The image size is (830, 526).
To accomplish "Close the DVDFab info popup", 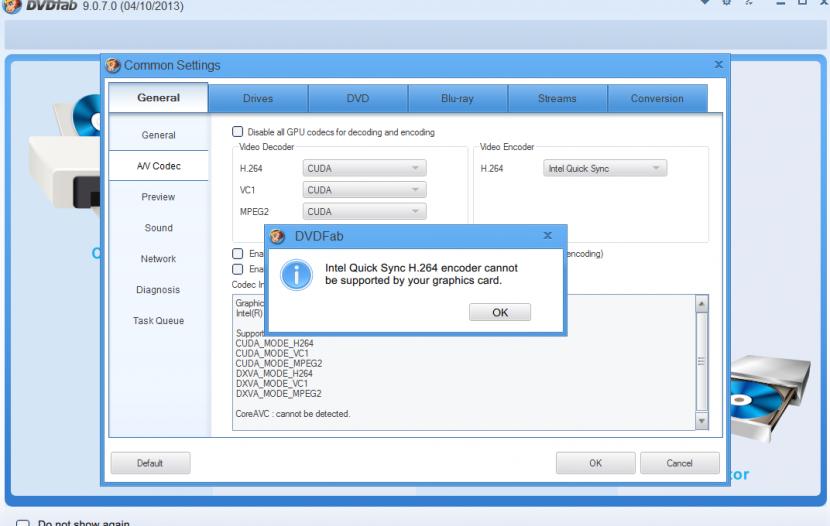I will pos(548,235).
